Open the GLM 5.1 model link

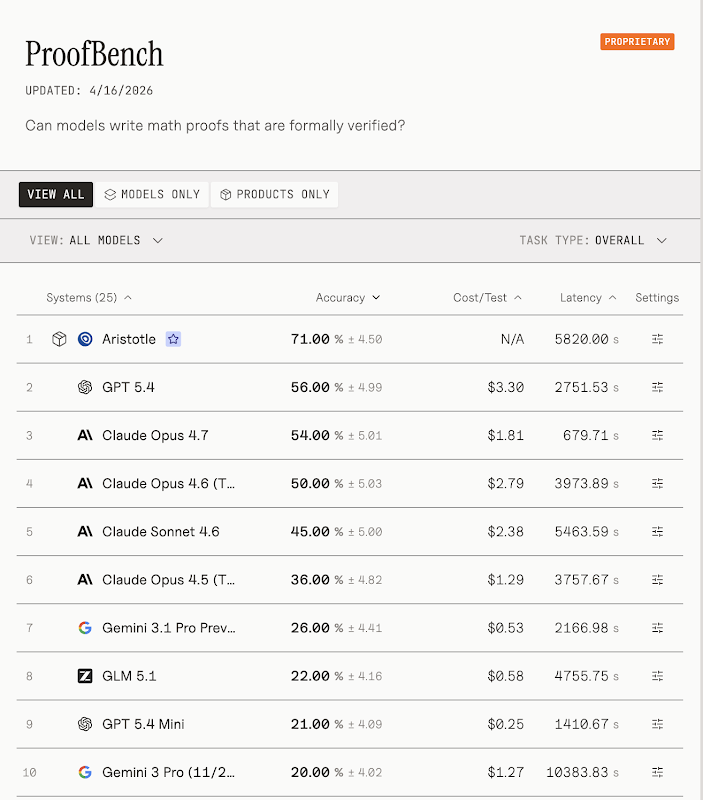coord(129,676)
